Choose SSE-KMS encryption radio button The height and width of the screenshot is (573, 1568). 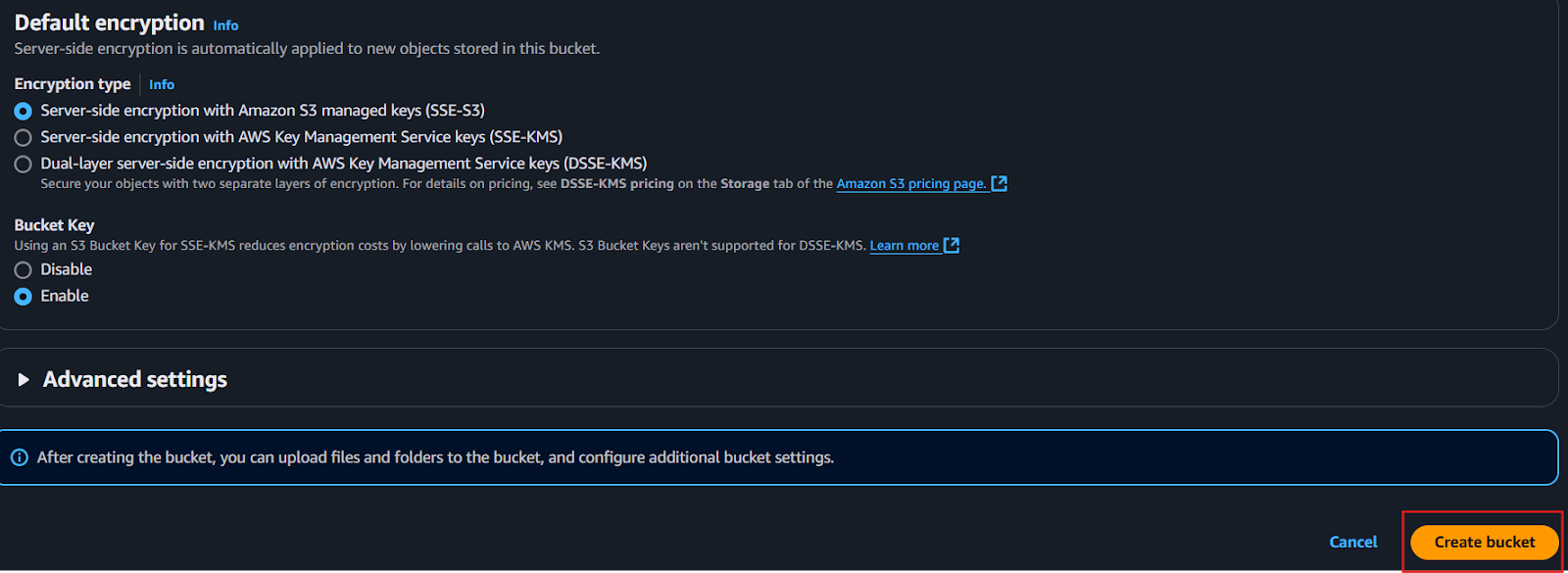(23, 137)
